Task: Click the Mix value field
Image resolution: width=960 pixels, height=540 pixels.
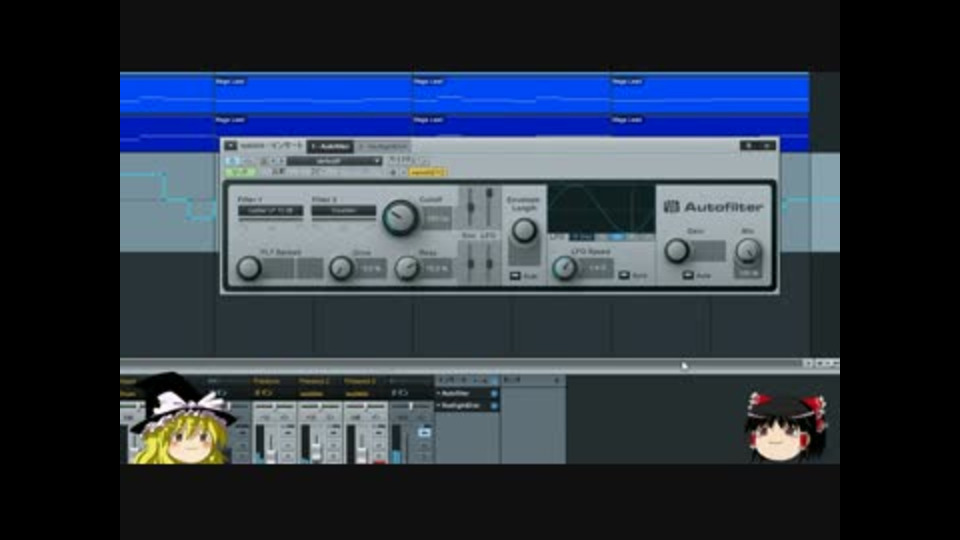Action: tap(748, 272)
